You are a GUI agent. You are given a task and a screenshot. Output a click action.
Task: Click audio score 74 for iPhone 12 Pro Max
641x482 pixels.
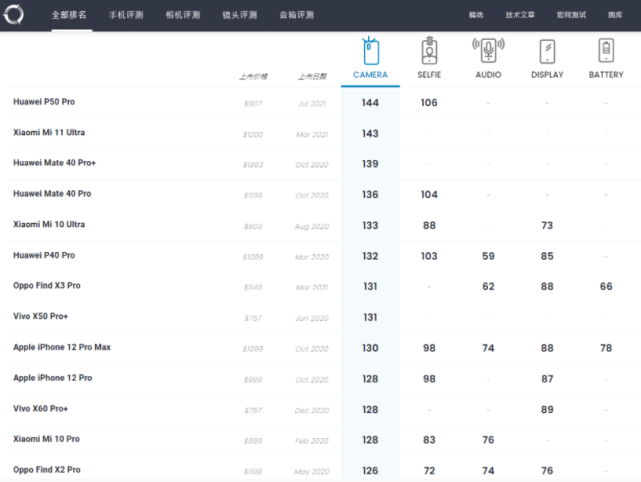coord(488,348)
